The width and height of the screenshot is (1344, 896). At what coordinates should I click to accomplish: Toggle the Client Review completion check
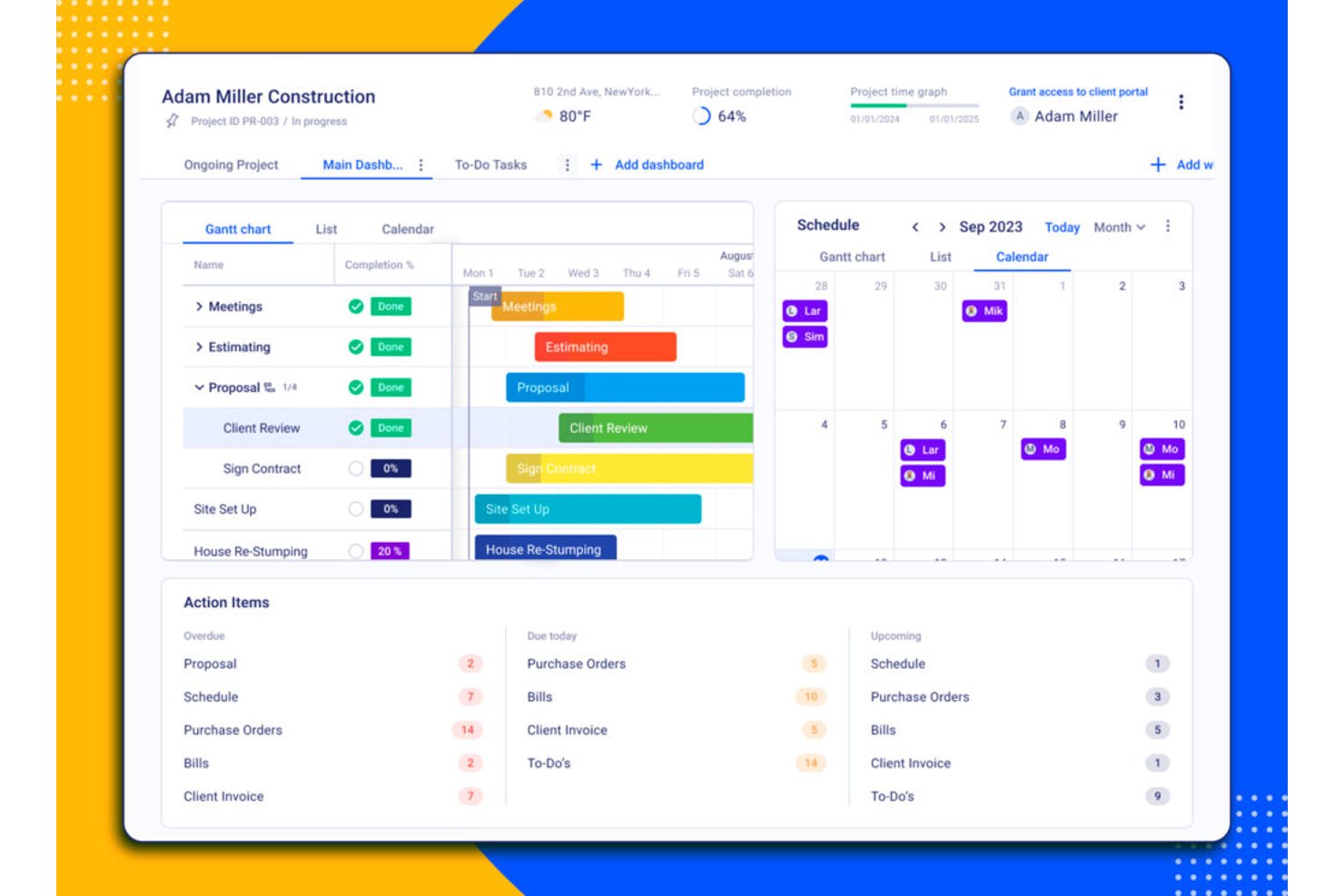(356, 428)
